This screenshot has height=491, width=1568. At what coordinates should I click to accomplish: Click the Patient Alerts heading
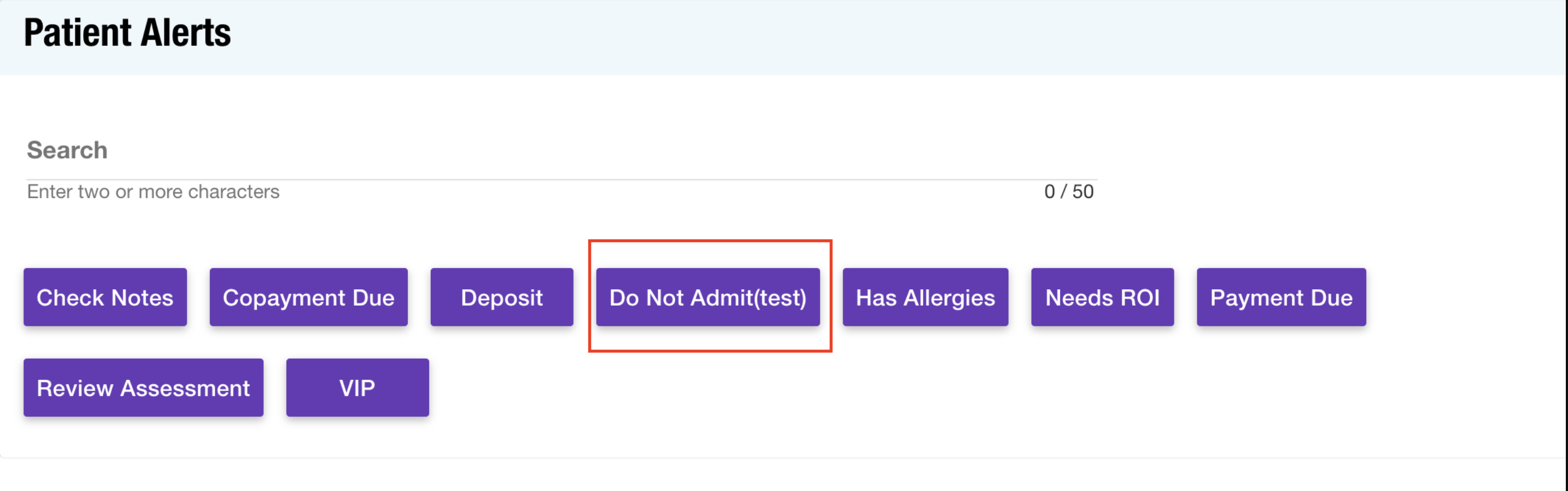tap(127, 33)
